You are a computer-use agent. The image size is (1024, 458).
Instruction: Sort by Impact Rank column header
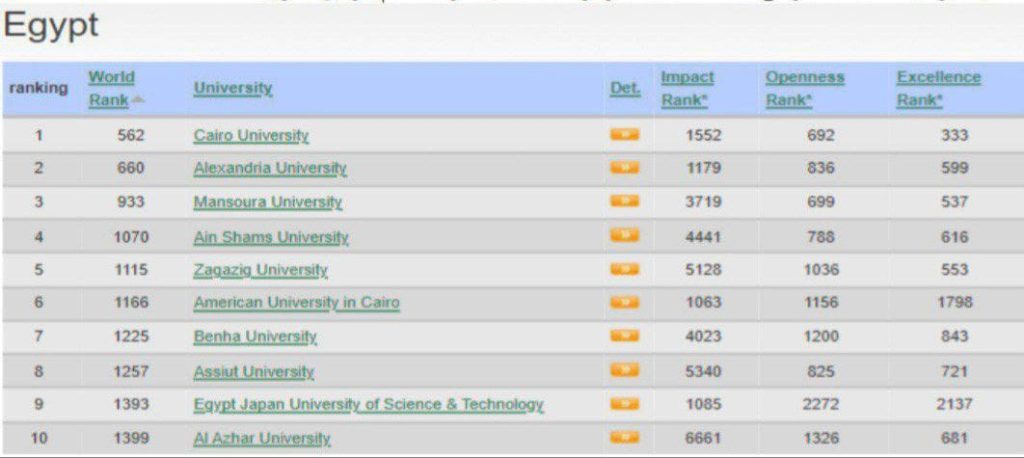click(x=687, y=89)
